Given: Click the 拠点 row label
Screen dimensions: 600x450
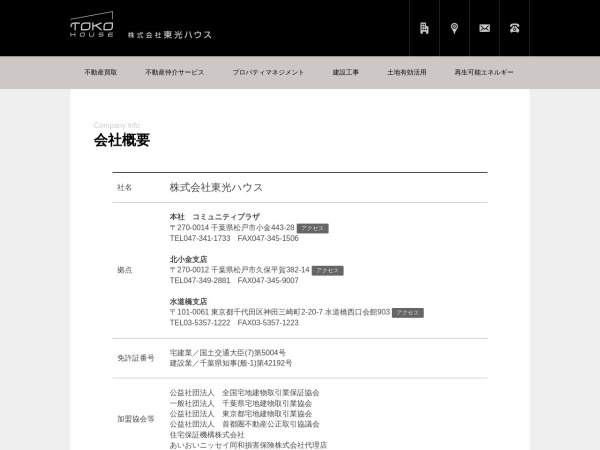Looking at the screenshot, I should [124, 270].
